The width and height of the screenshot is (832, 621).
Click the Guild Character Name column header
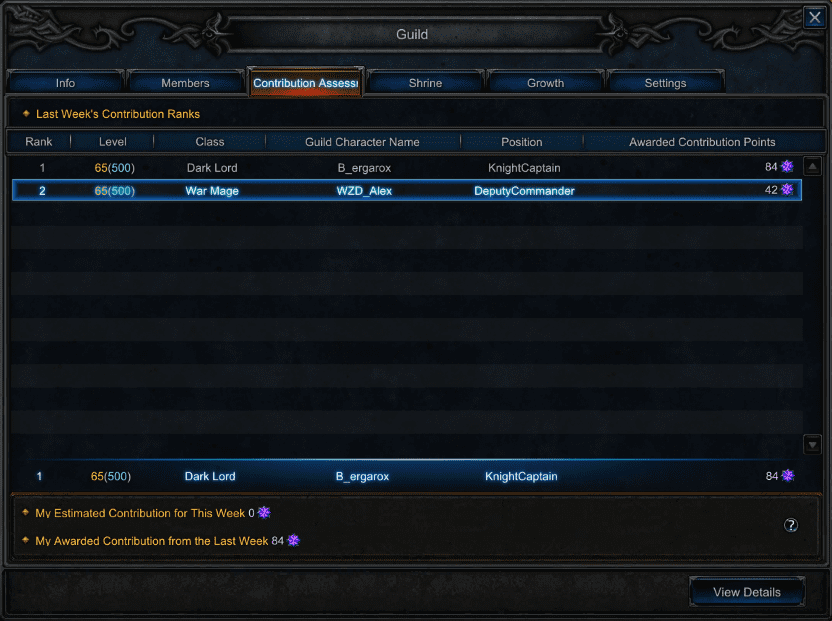pyautogui.click(x=362, y=142)
